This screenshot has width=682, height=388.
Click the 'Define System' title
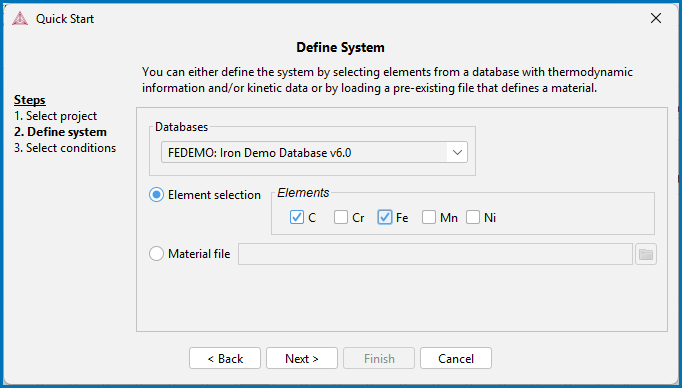coord(341,47)
